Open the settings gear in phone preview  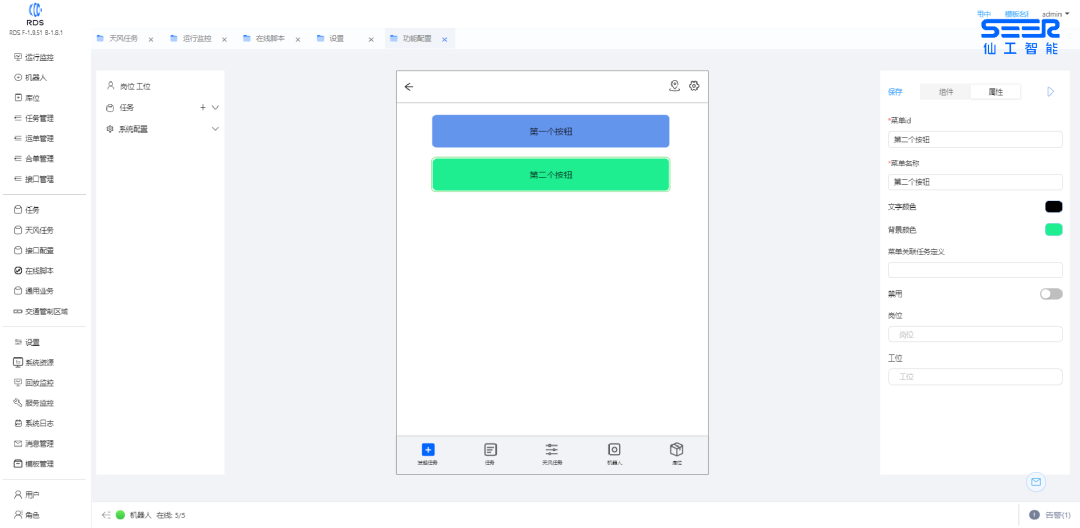(x=694, y=86)
